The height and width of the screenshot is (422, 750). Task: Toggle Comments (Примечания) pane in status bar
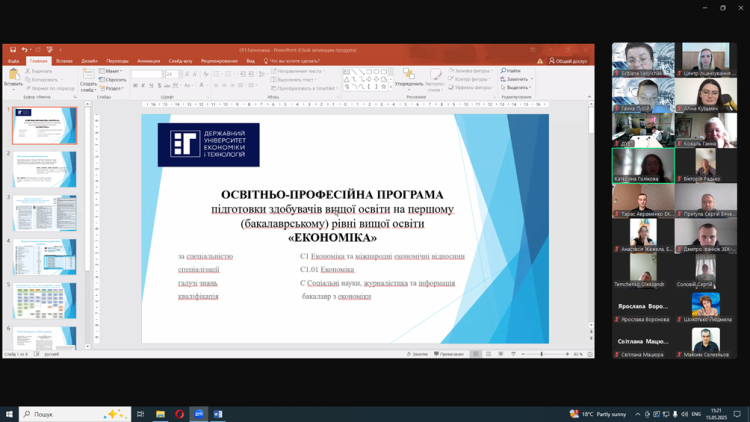[x=450, y=354]
